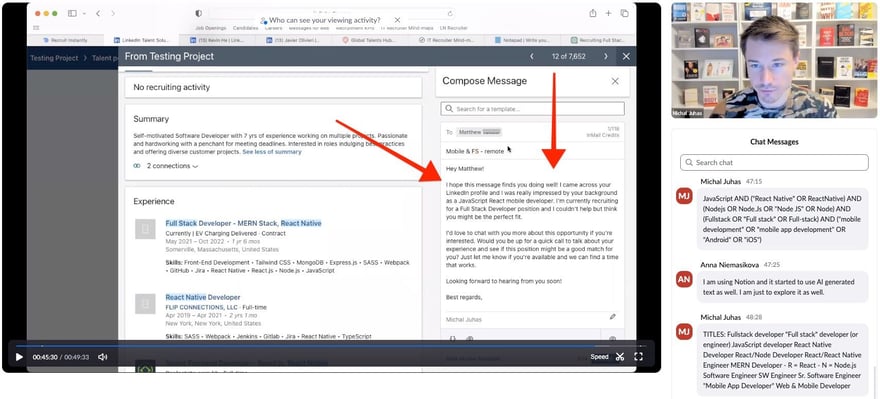Click the scissors clip icon
Screen dimensions: 880x399
tap(620, 357)
